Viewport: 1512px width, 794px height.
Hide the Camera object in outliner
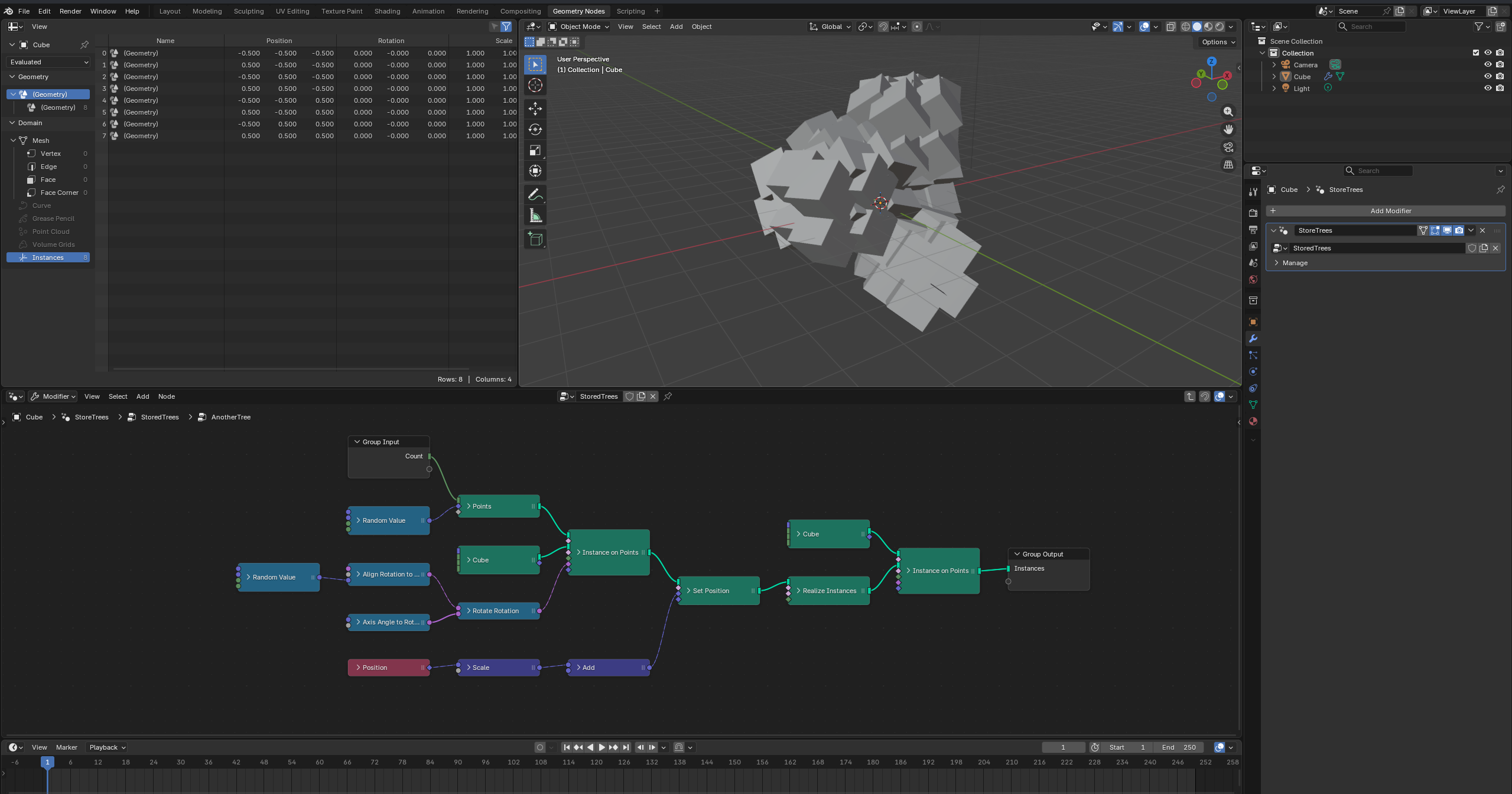tap(1488, 64)
